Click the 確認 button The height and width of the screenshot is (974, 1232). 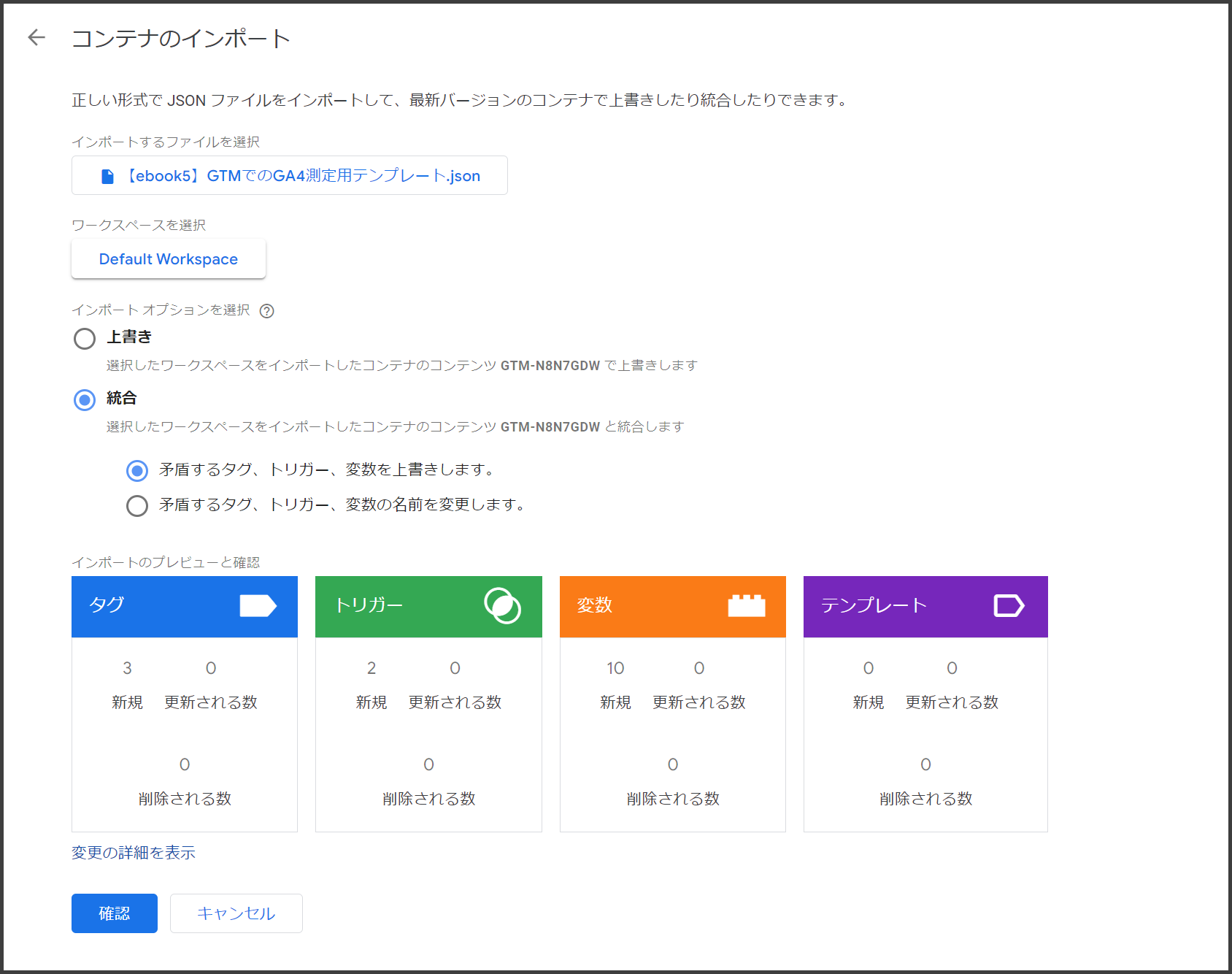tap(115, 913)
